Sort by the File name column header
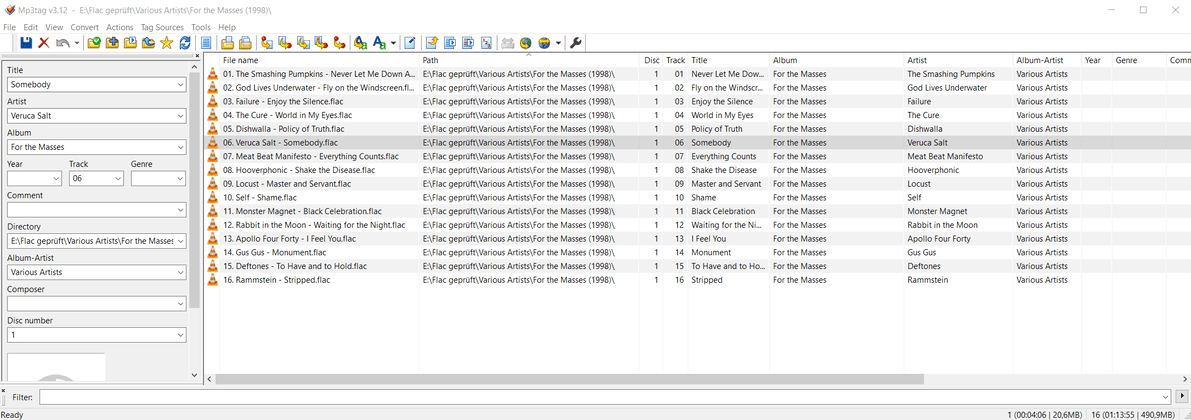1191x420 pixels. pos(319,60)
